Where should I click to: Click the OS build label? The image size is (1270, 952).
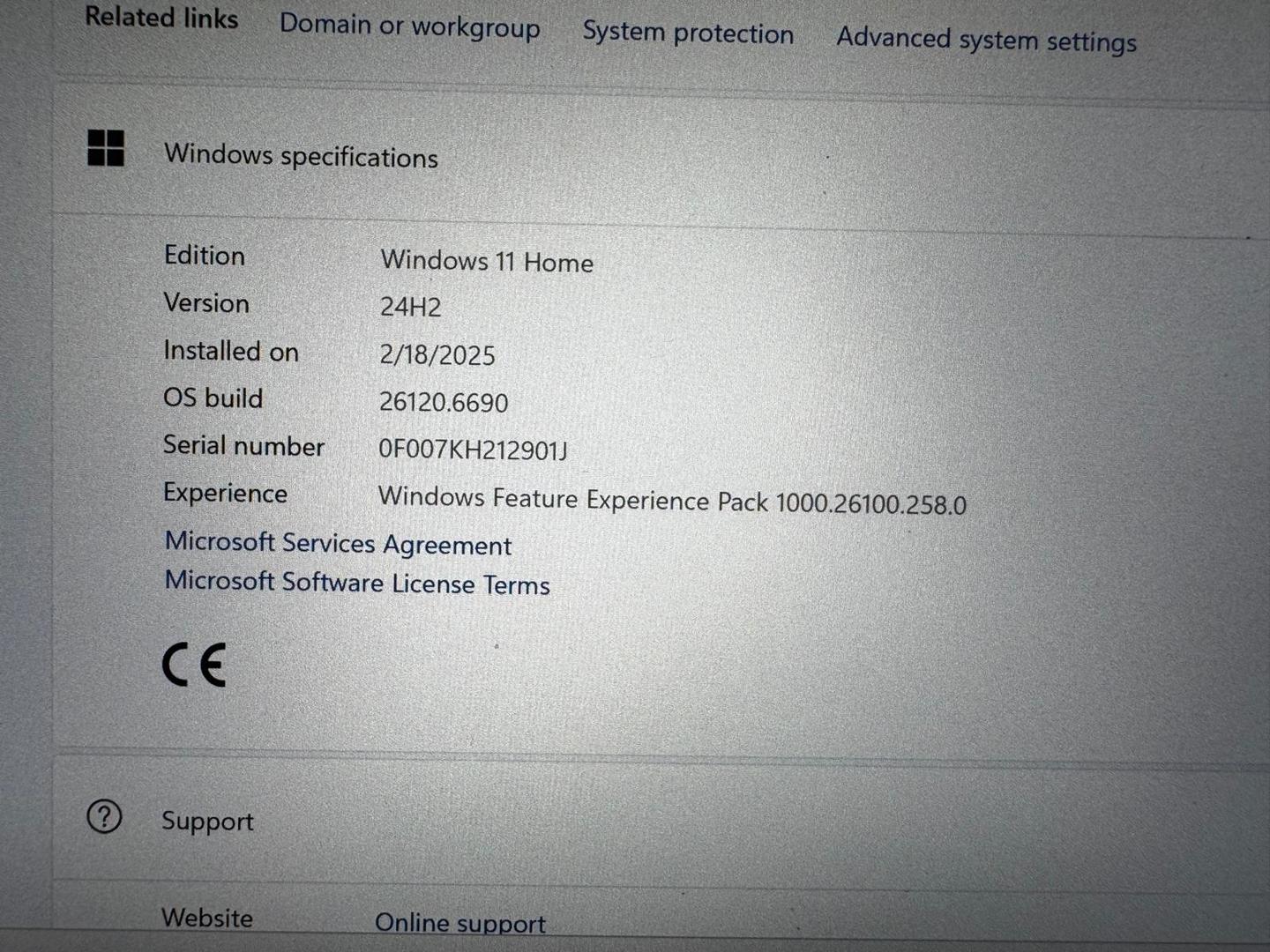tap(213, 398)
